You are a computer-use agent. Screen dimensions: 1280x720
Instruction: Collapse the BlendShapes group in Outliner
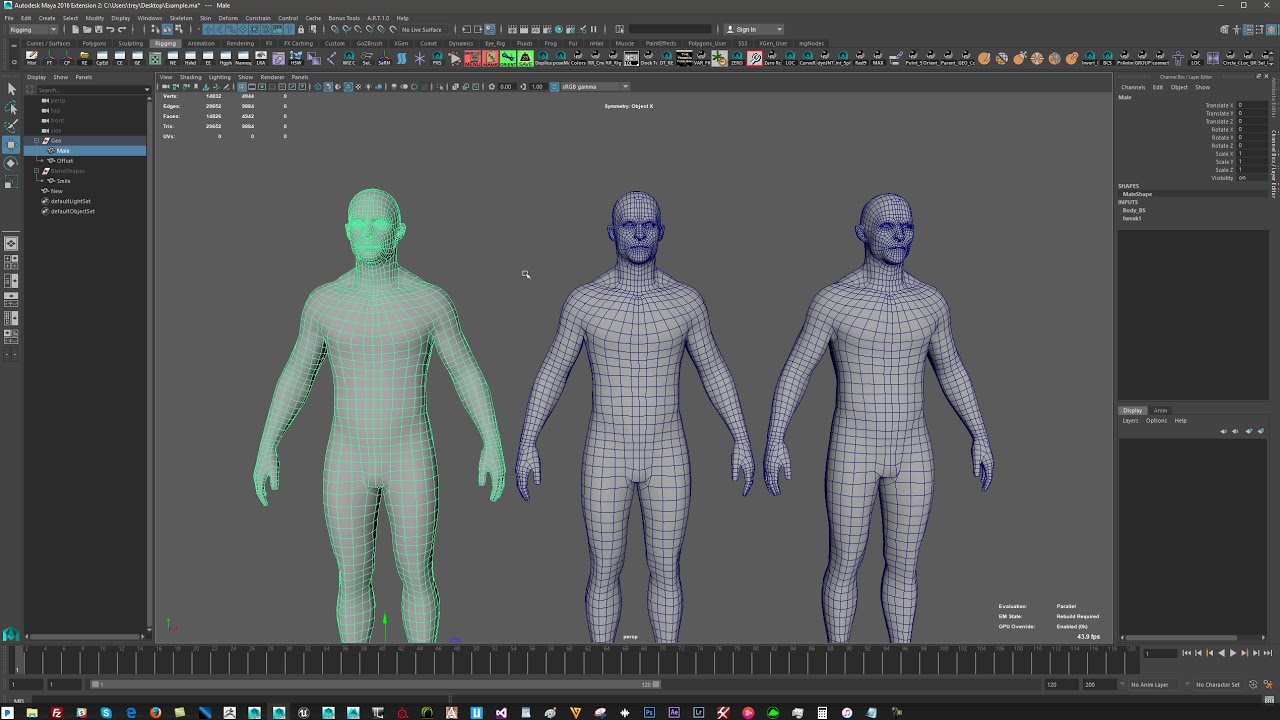point(37,171)
